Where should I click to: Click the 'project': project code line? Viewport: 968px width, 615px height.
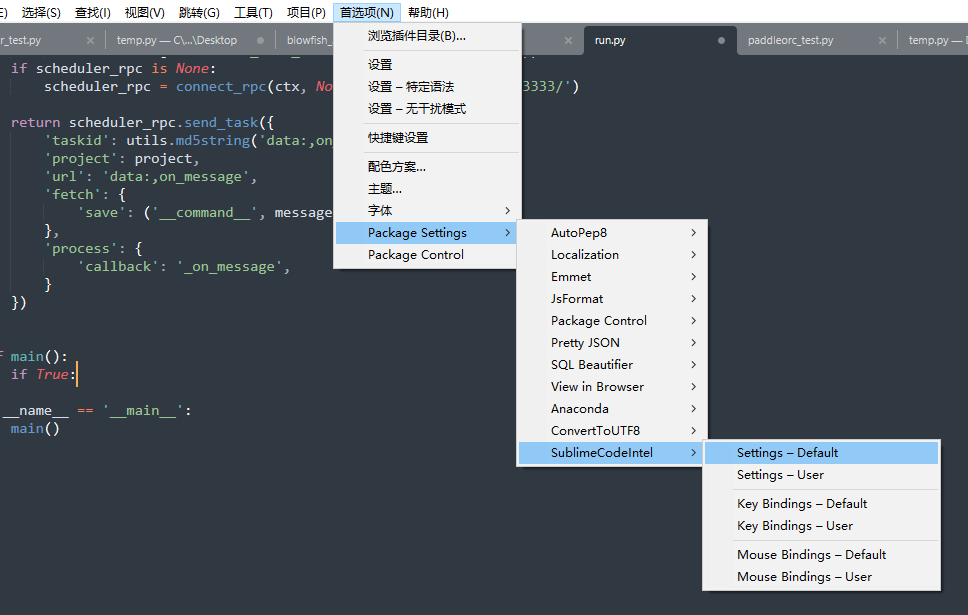[122, 159]
